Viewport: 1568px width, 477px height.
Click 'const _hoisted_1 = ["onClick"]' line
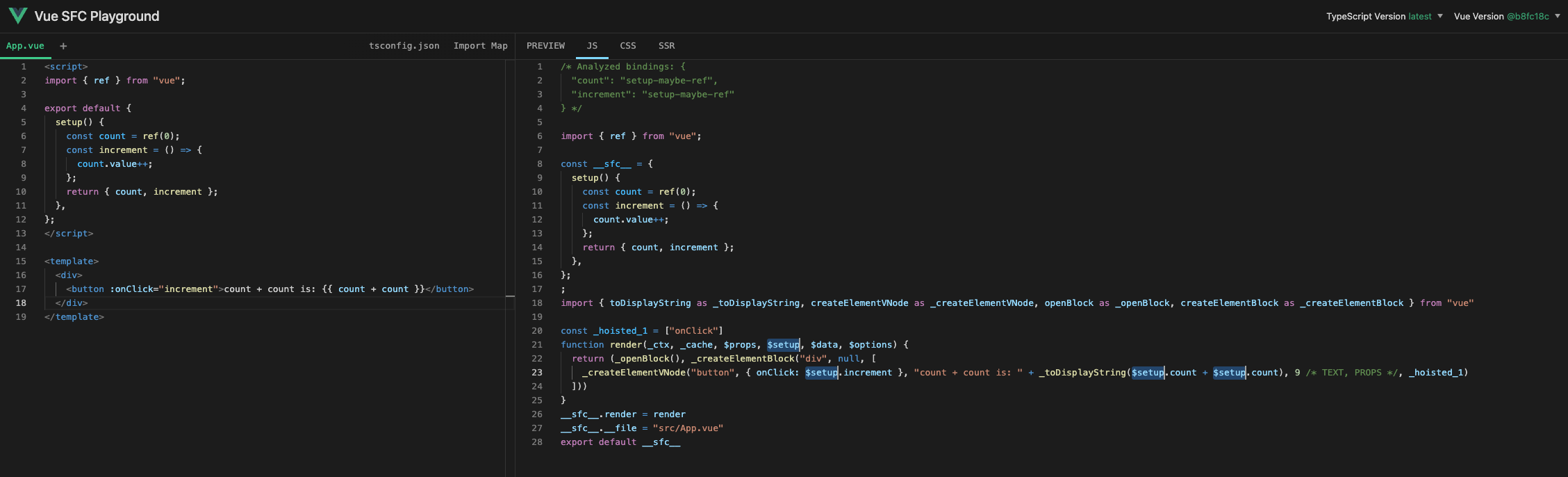click(x=642, y=331)
